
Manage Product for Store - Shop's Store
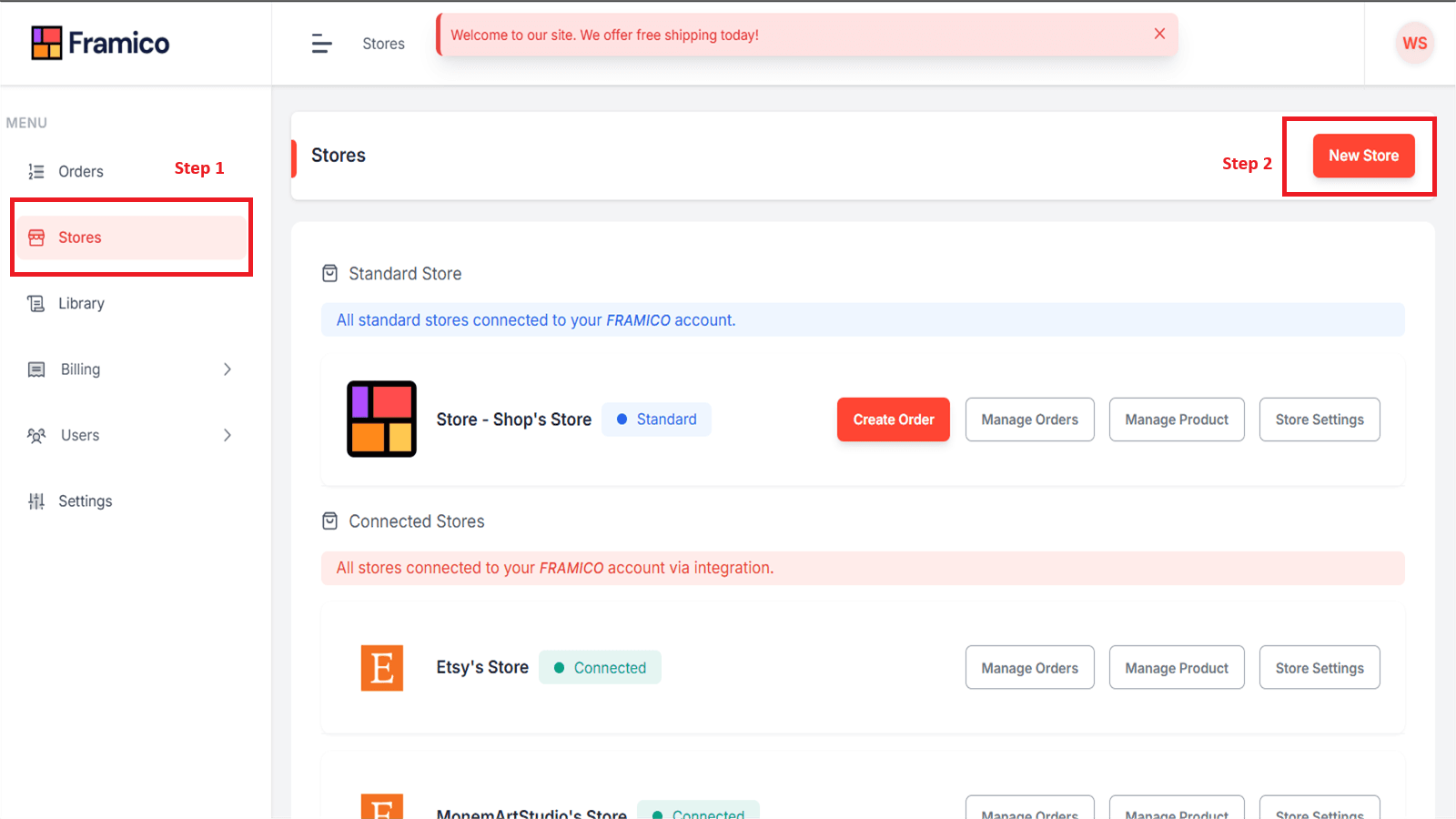pos(1177,420)
